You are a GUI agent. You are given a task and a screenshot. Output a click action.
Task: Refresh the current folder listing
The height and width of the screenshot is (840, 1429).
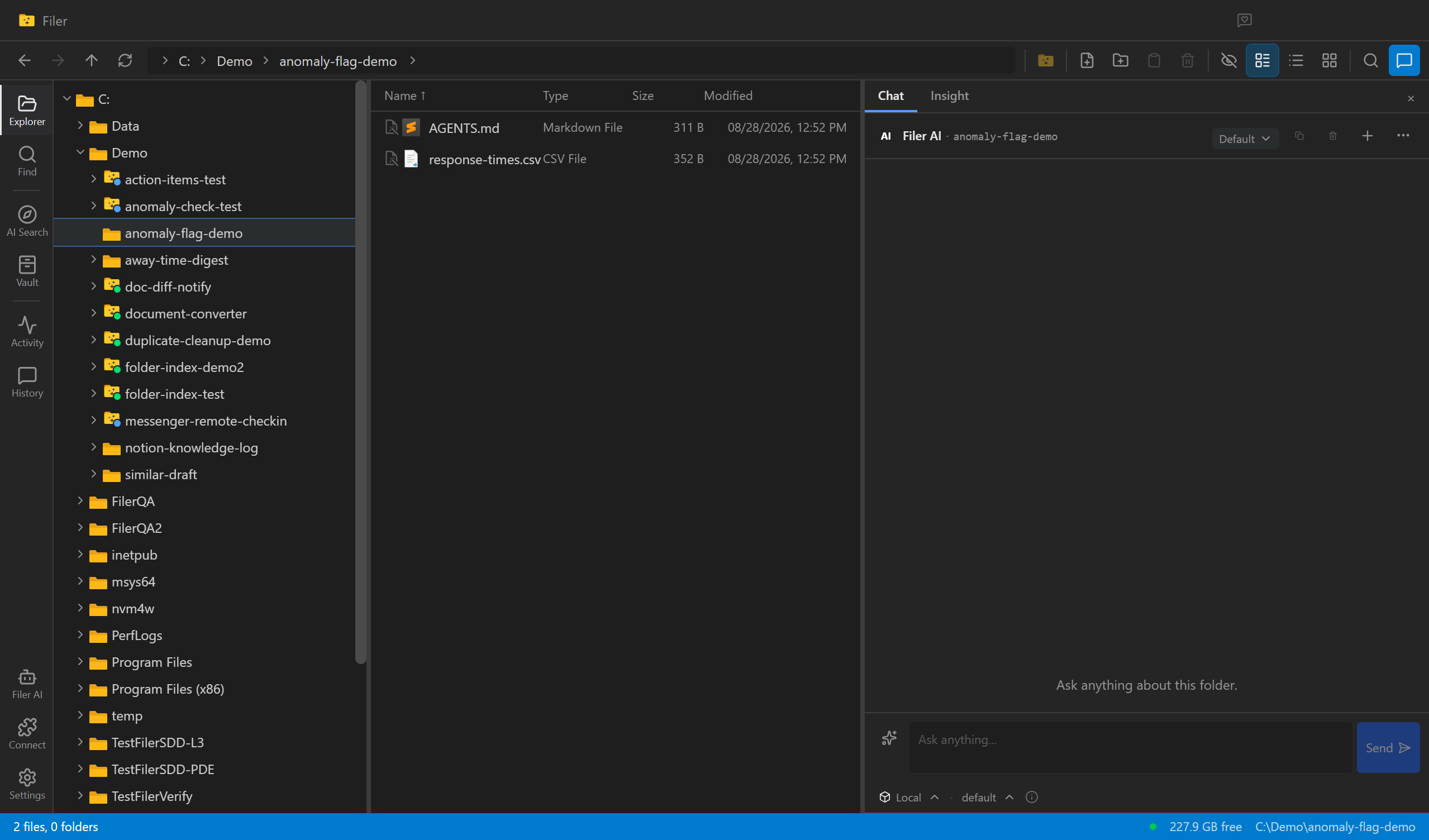[125, 61]
